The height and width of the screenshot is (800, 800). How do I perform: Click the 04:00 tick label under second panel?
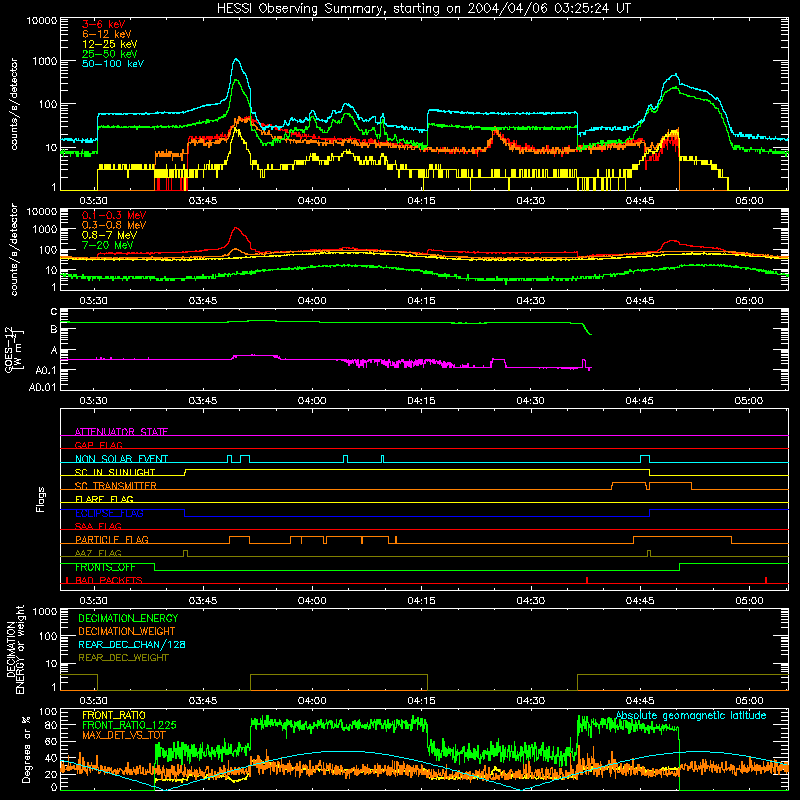tap(312, 301)
